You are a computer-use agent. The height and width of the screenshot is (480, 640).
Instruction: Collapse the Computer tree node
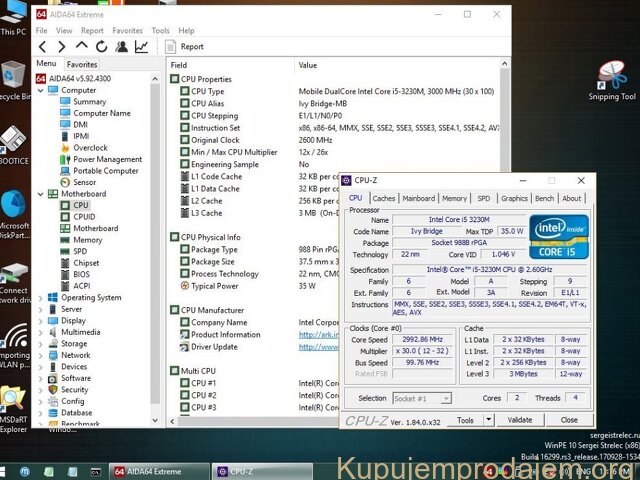click(x=40, y=90)
